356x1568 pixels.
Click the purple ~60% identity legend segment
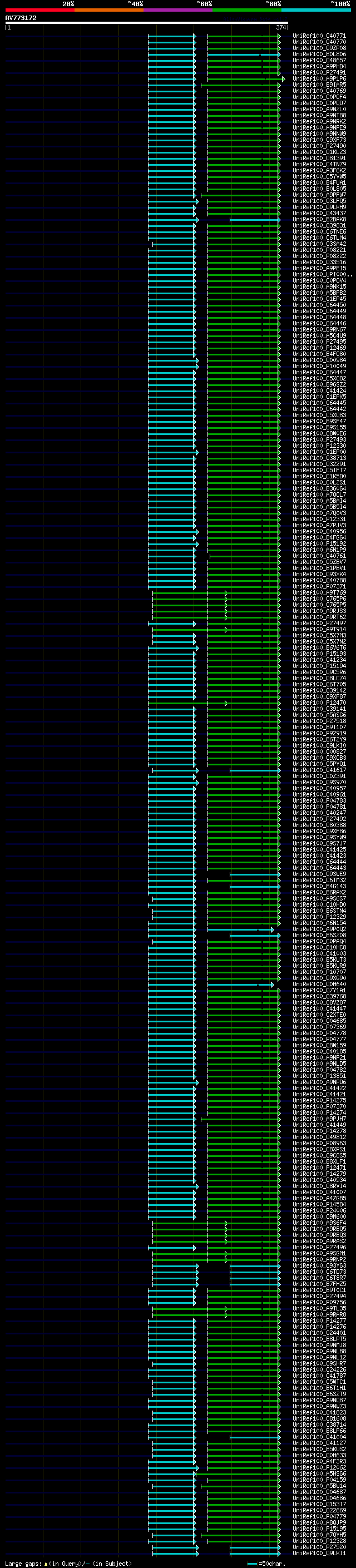pos(177,10)
